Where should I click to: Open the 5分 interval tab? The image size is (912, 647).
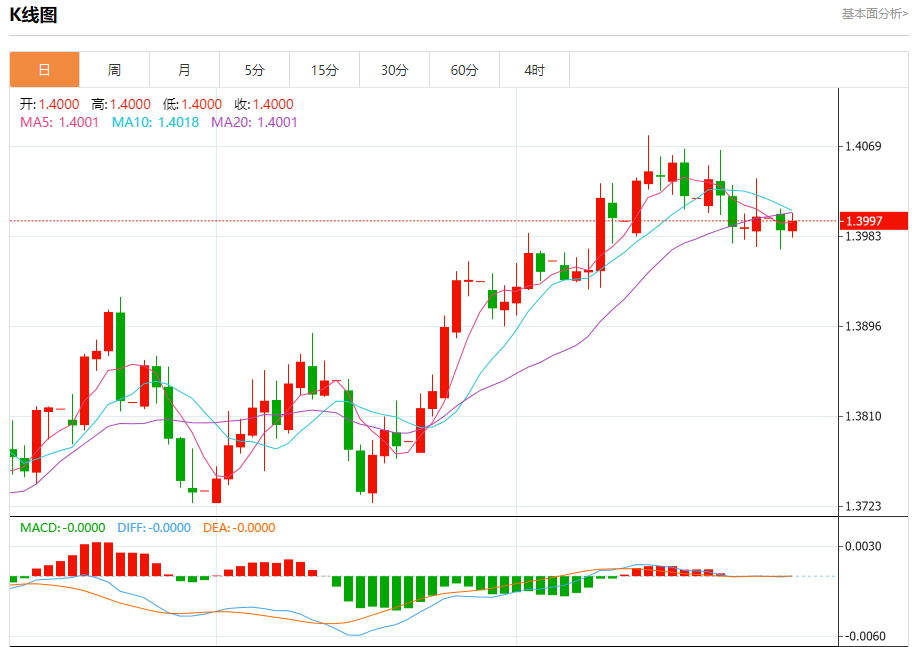pos(254,70)
